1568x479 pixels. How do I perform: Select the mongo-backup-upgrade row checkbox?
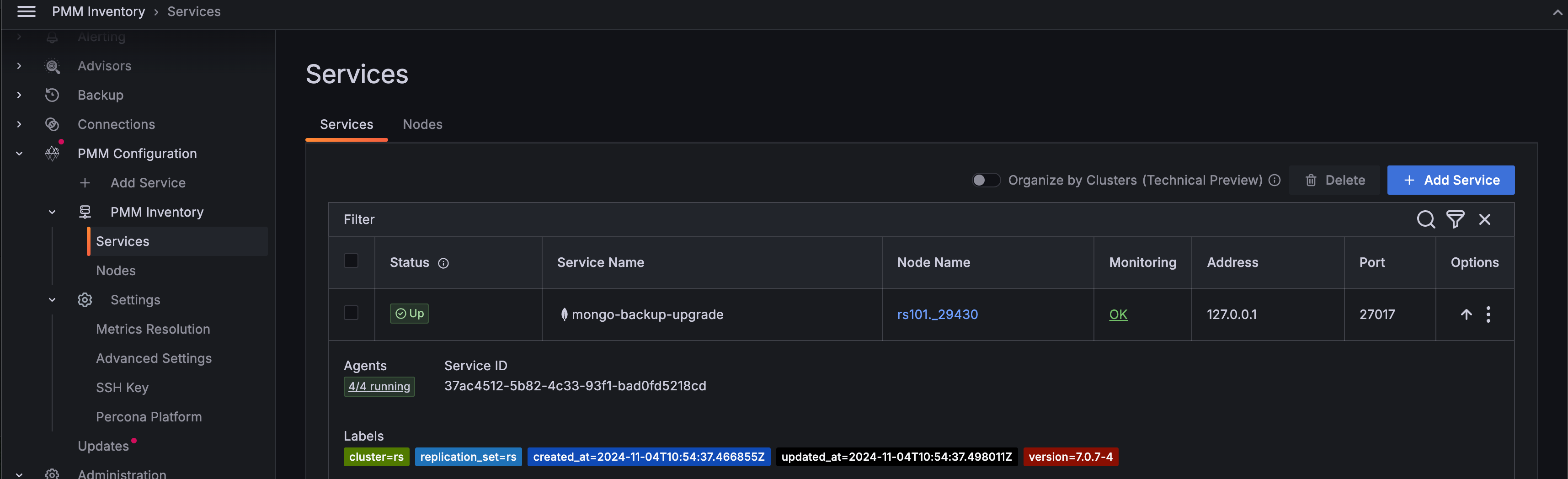coord(351,313)
